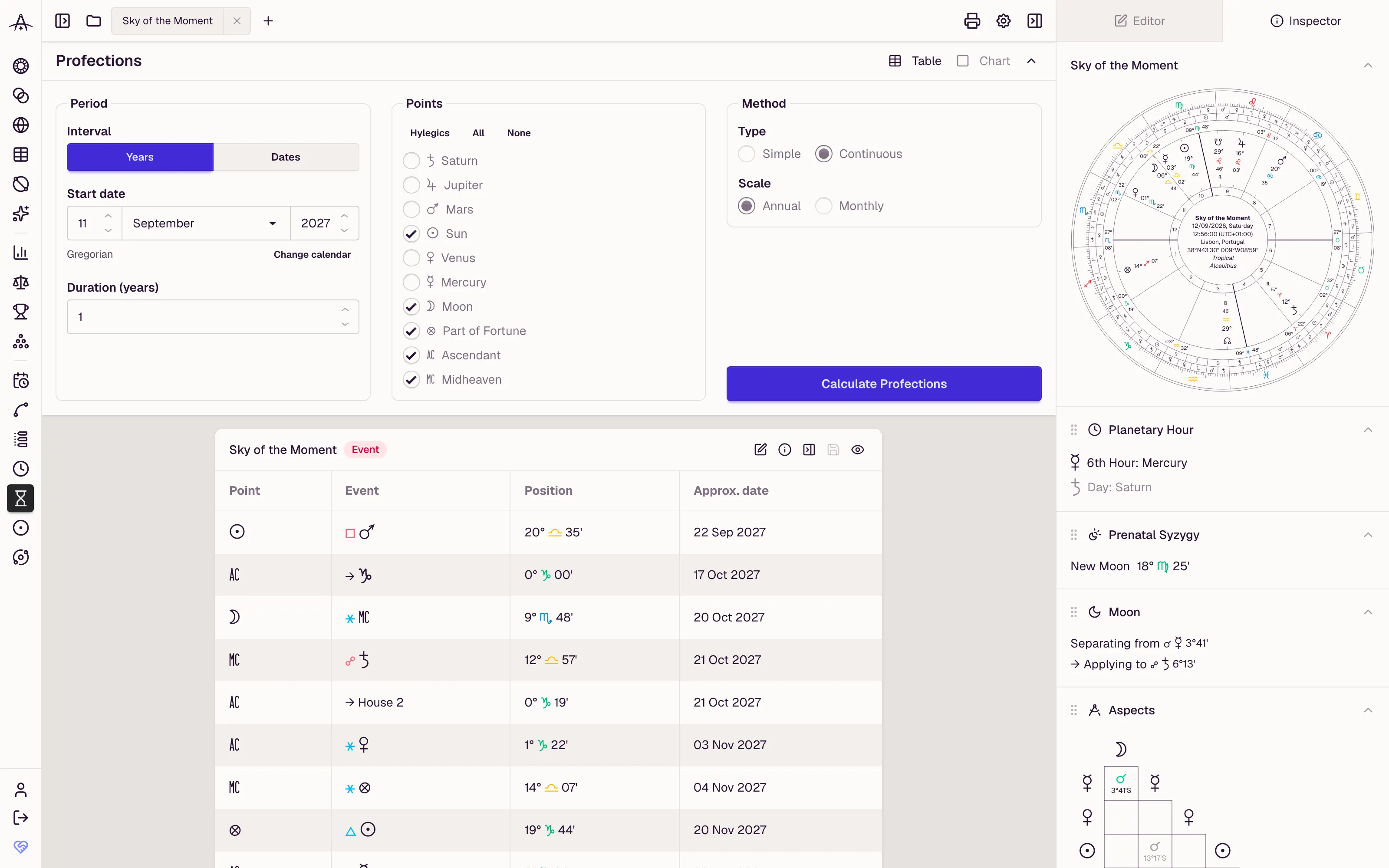The image size is (1389, 868).
Task: Collapse the Sky of the Moment inspector section
Action: tap(1368, 66)
